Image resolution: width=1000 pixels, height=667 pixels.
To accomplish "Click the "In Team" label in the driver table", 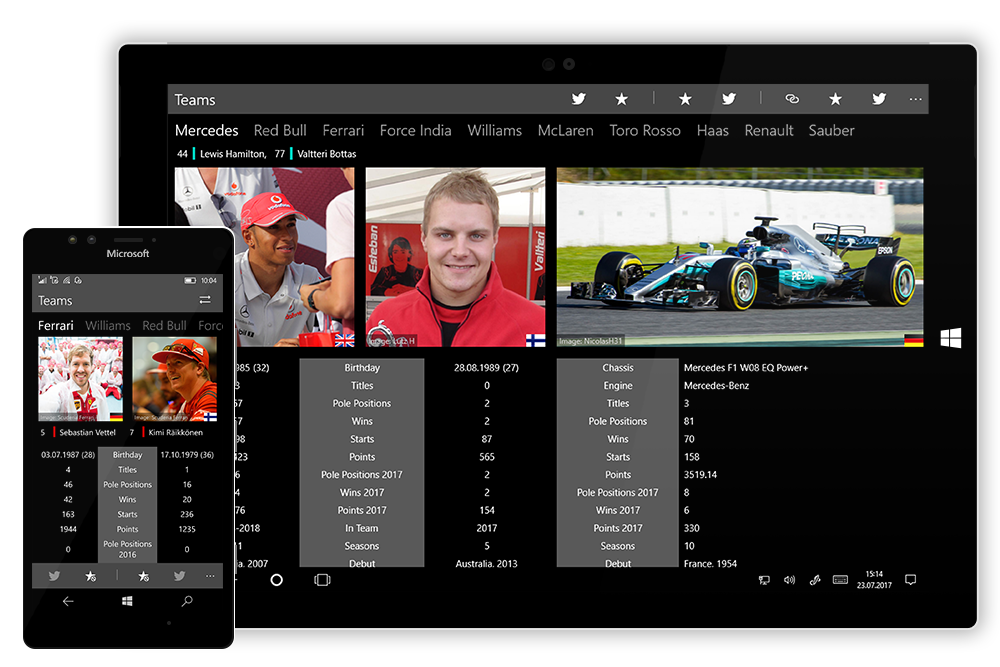I will 362,528.
